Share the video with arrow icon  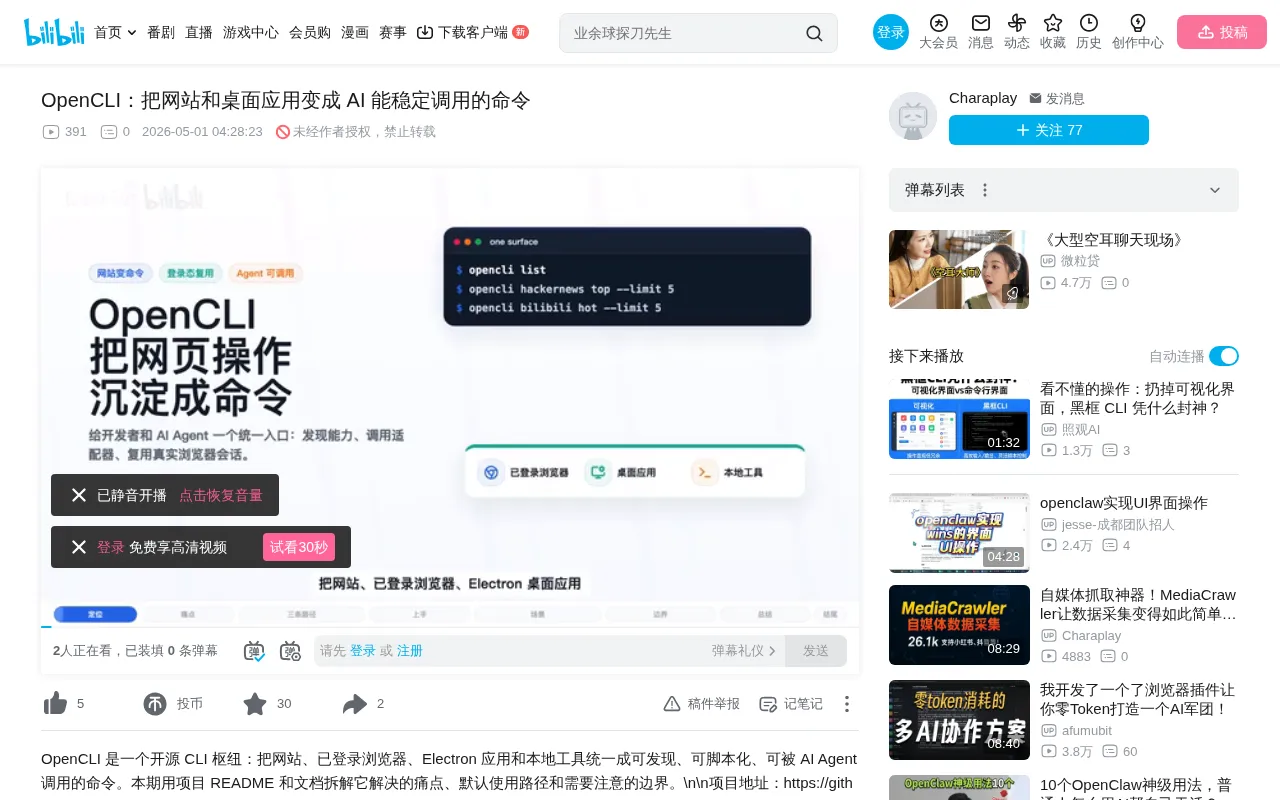click(x=355, y=704)
